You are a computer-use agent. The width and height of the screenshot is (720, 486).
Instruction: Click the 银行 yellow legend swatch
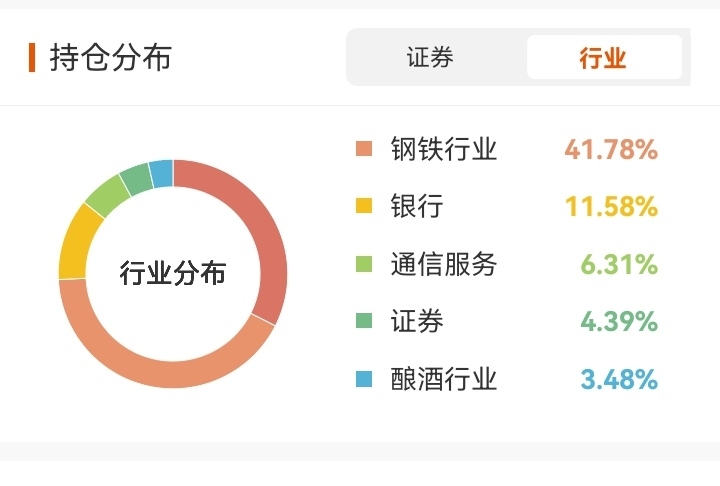(x=365, y=207)
